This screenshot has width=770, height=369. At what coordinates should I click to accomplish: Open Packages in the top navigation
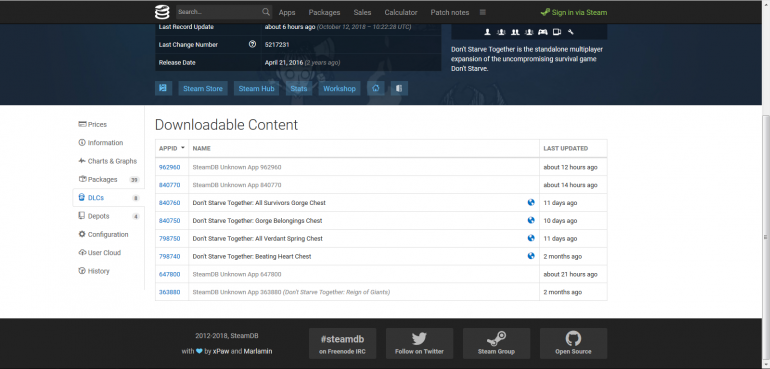pos(324,12)
